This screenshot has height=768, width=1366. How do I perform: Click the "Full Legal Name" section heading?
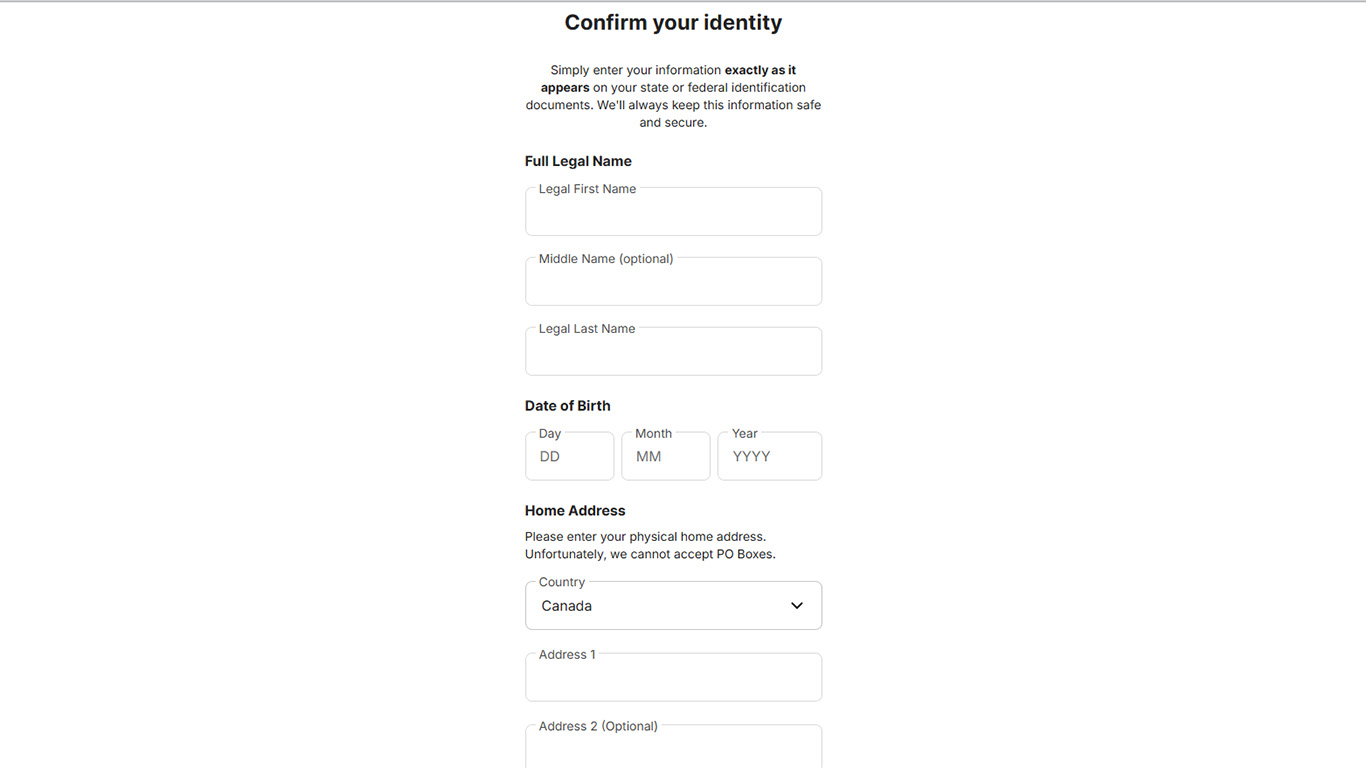click(x=578, y=161)
